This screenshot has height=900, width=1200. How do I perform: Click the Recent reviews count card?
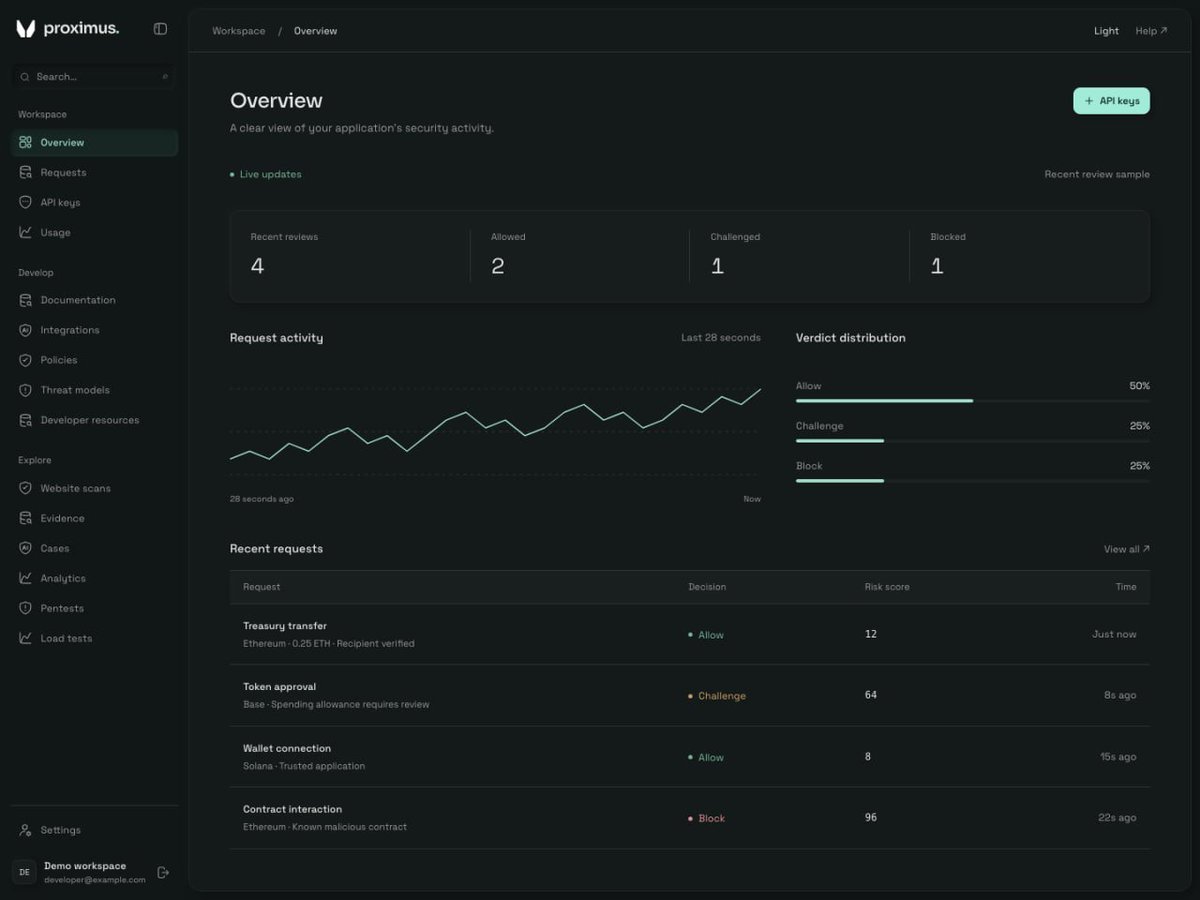tap(350, 256)
